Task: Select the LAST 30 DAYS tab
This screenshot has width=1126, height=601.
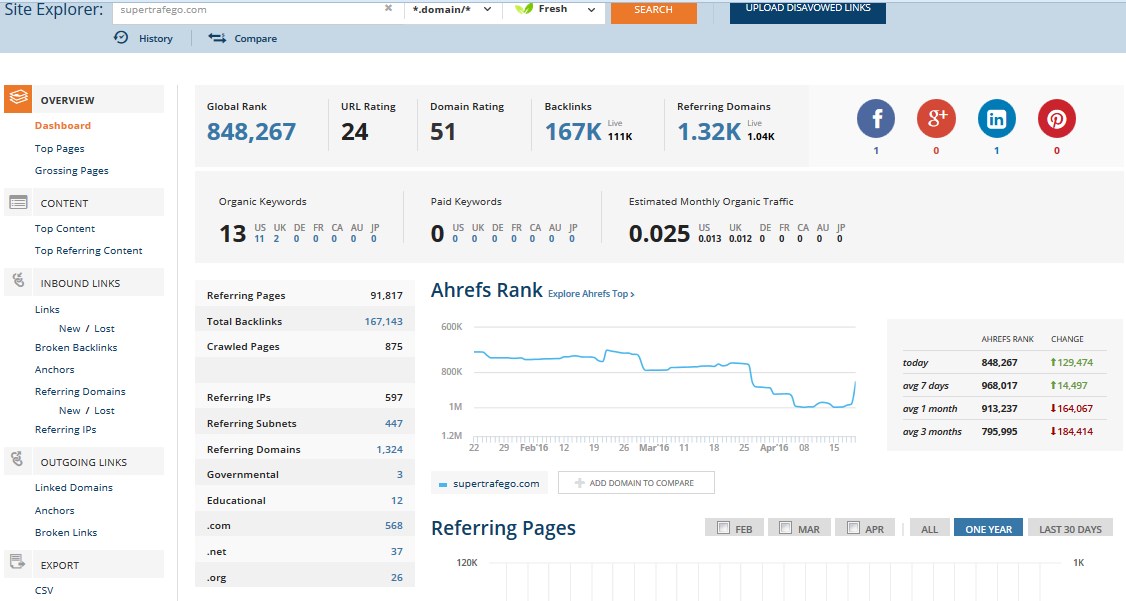Action: pos(1069,529)
